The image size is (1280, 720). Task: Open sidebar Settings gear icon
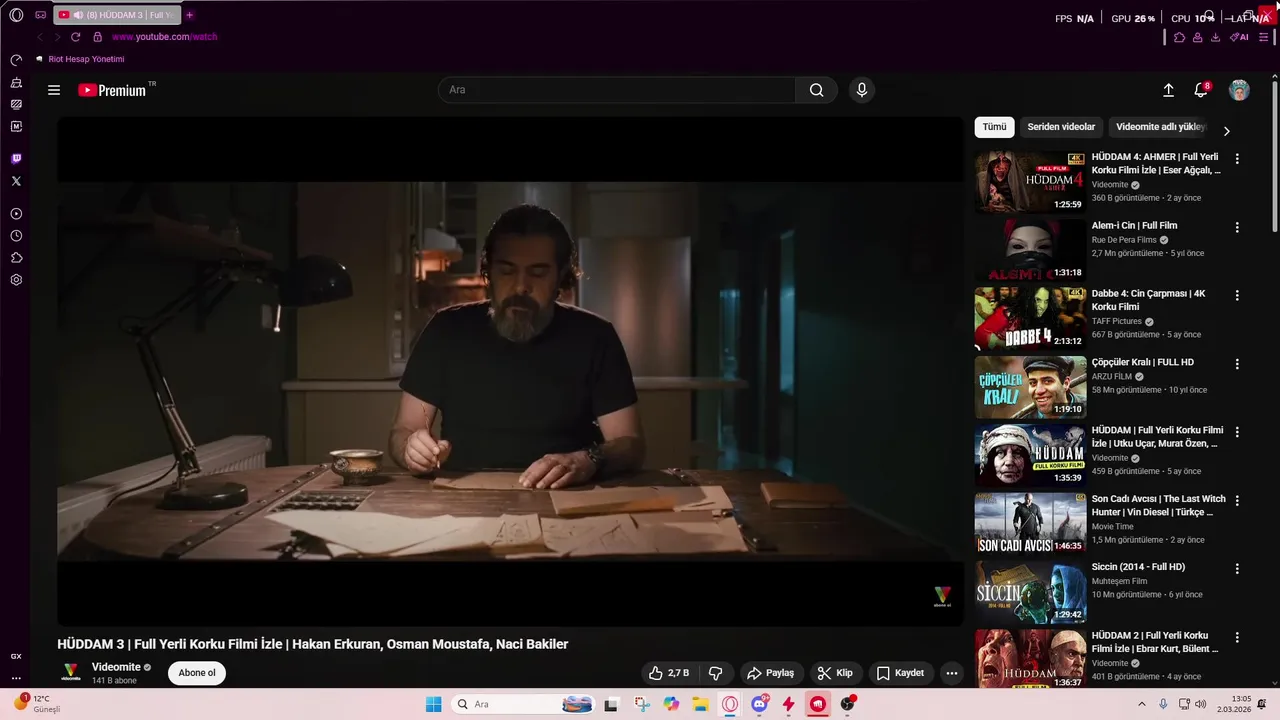[16, 280]
